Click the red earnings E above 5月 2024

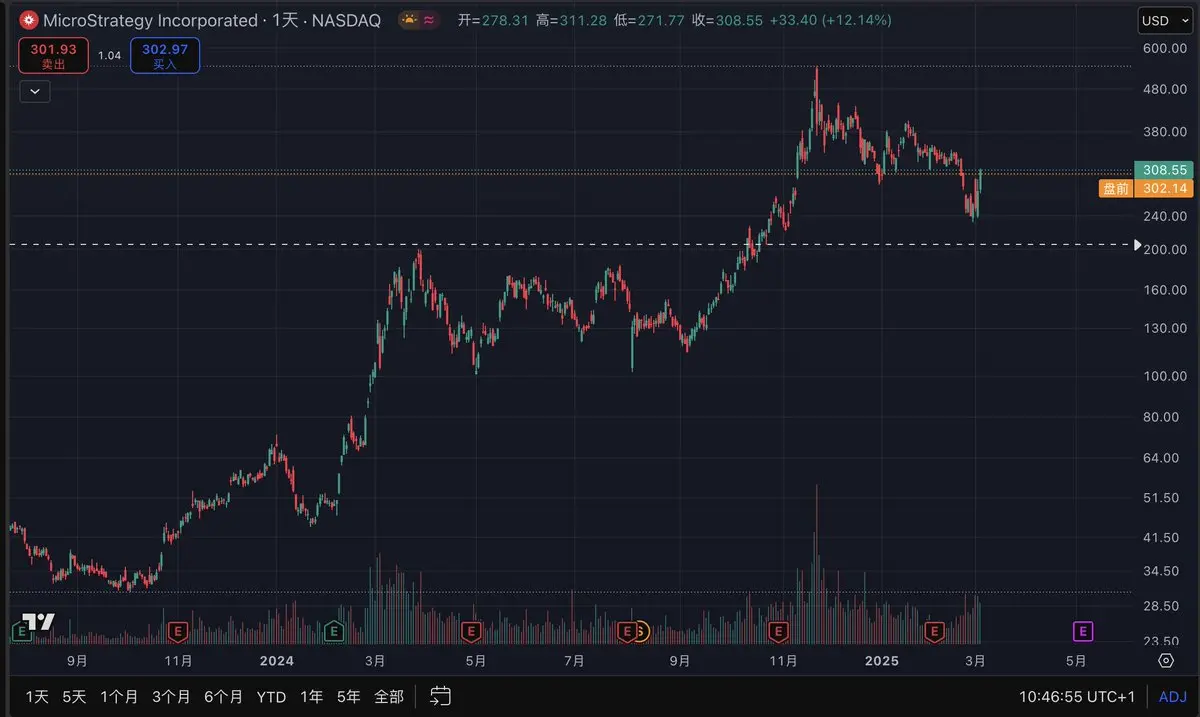click(x=471, y=631)
